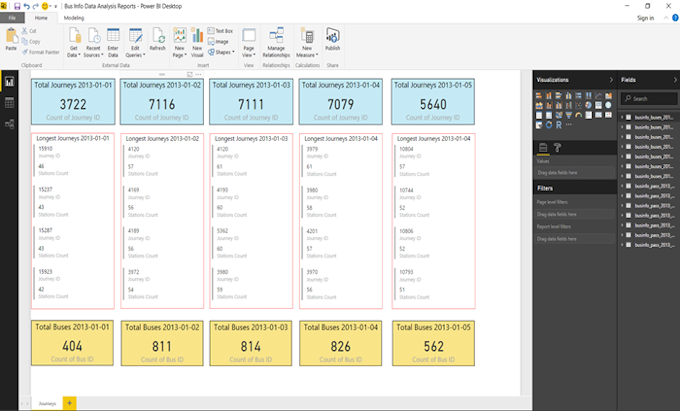Switch to the Modeling ribbon tab
The width and height of the screenshot is (680, 411).
coord(74,18)
